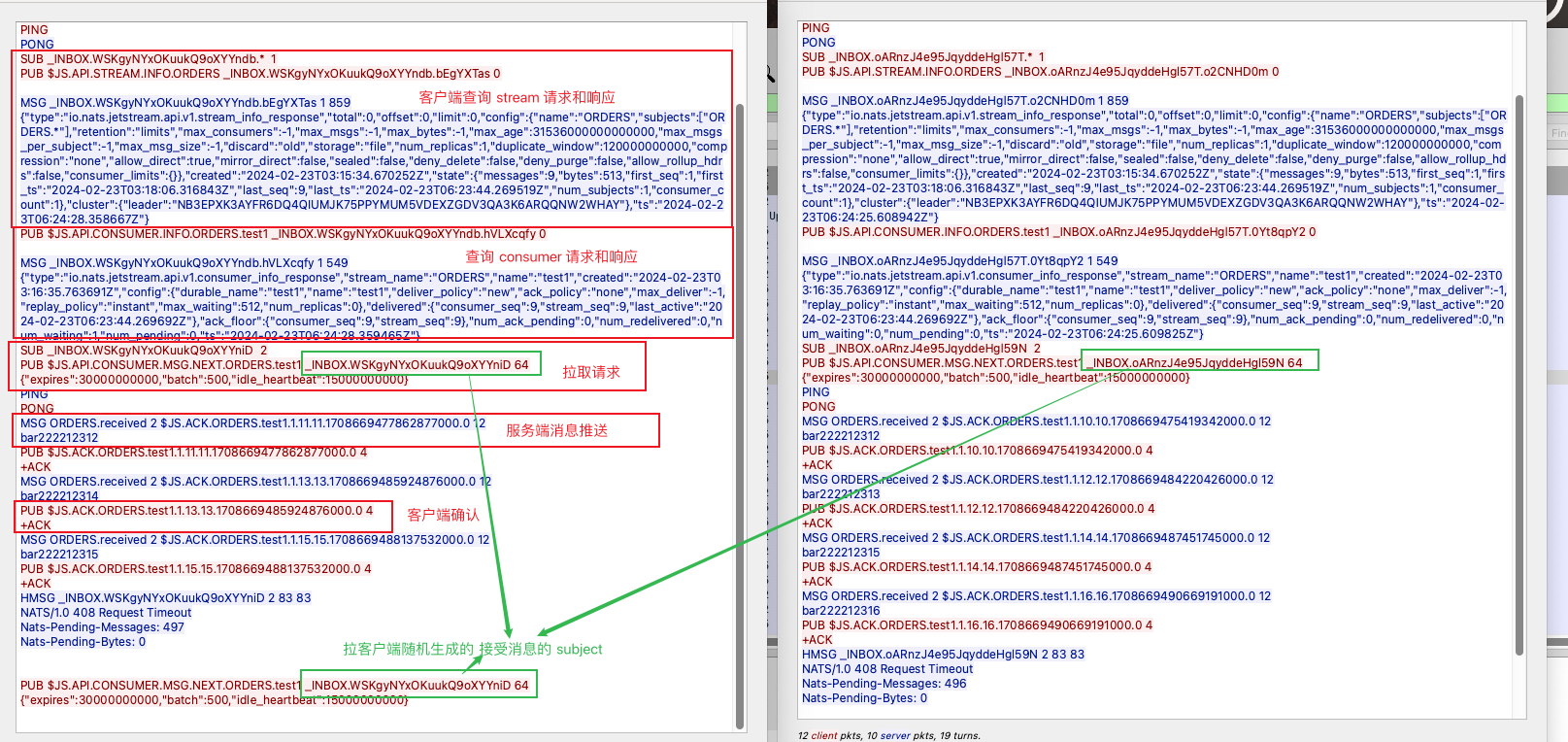Click 'HMSG _INBOX.oARnzJ4e95JqyddeHgI59N 2 83 83' line
Image resolution: width=1568 pixels, height=742 pixels.
[x=943, y=655]
